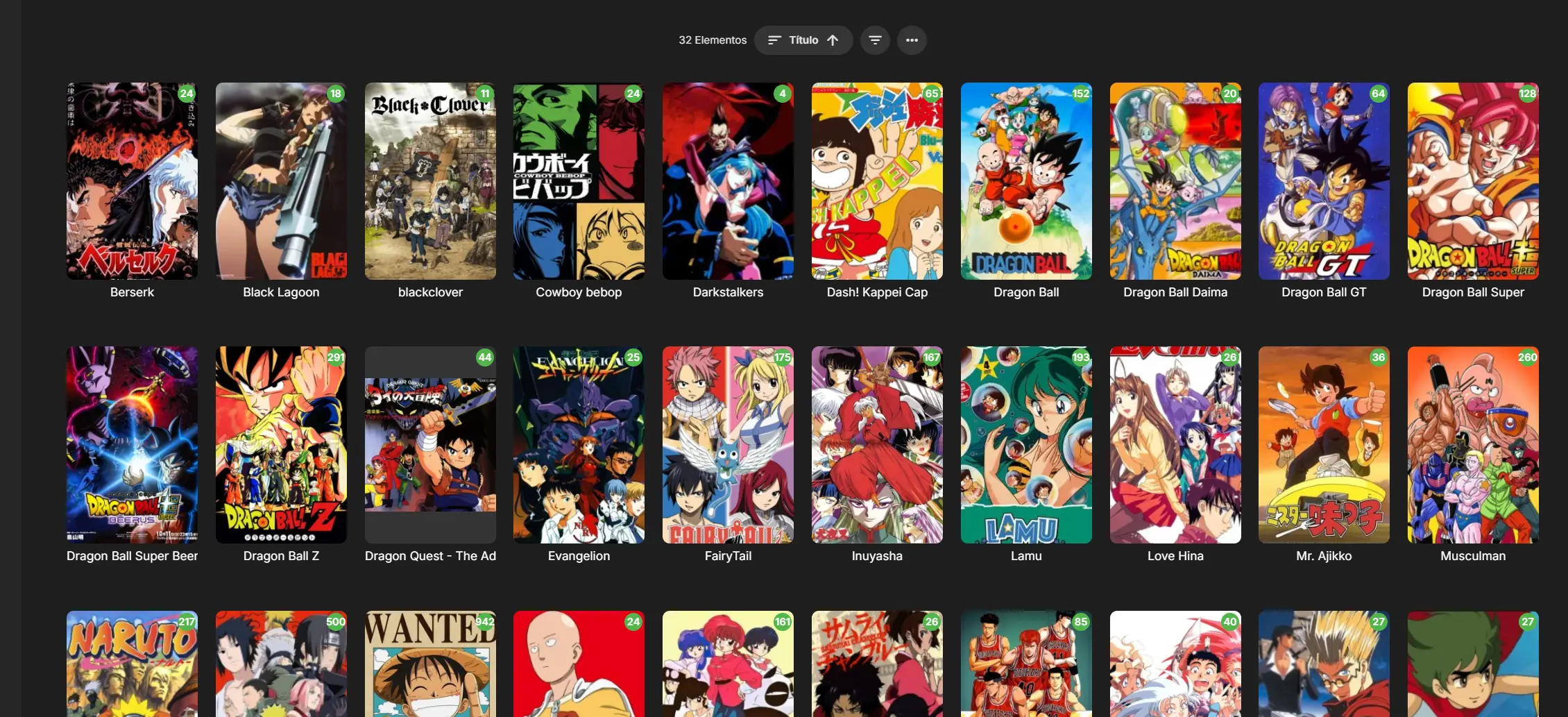Open the WANTED One Piece poster
Viewport: 1568px width, 717px height.
click(430, 664)
